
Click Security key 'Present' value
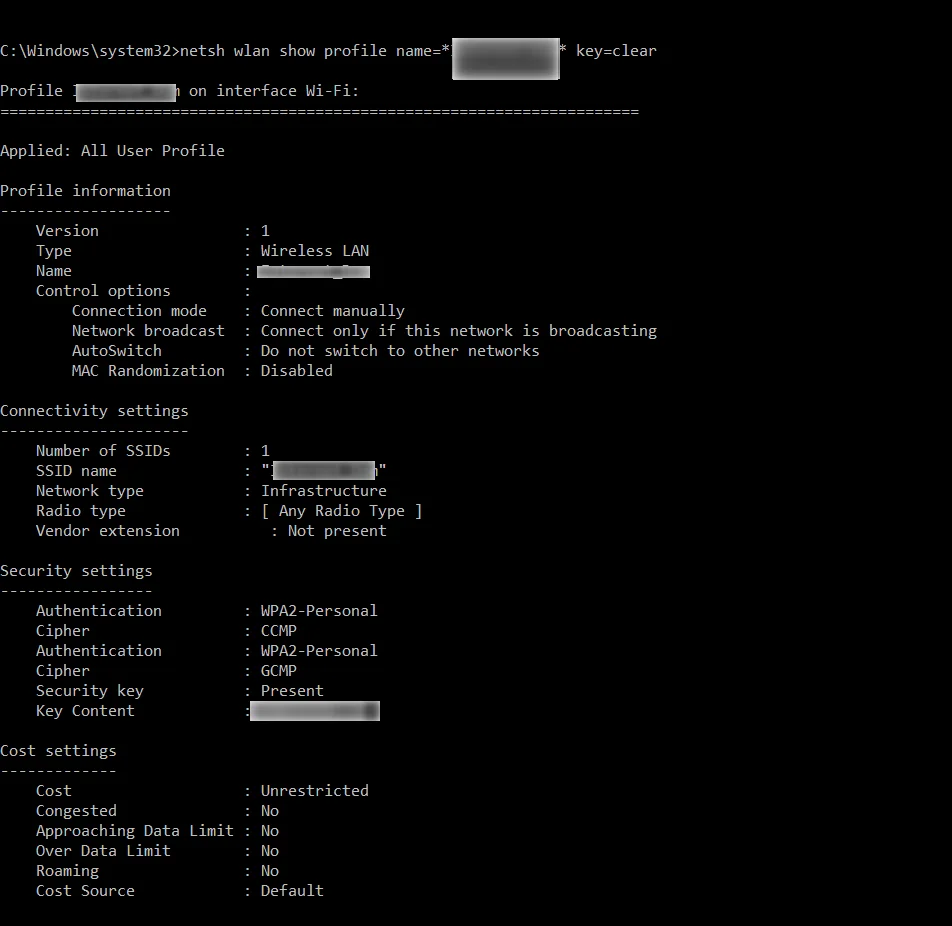pos(292,691)
